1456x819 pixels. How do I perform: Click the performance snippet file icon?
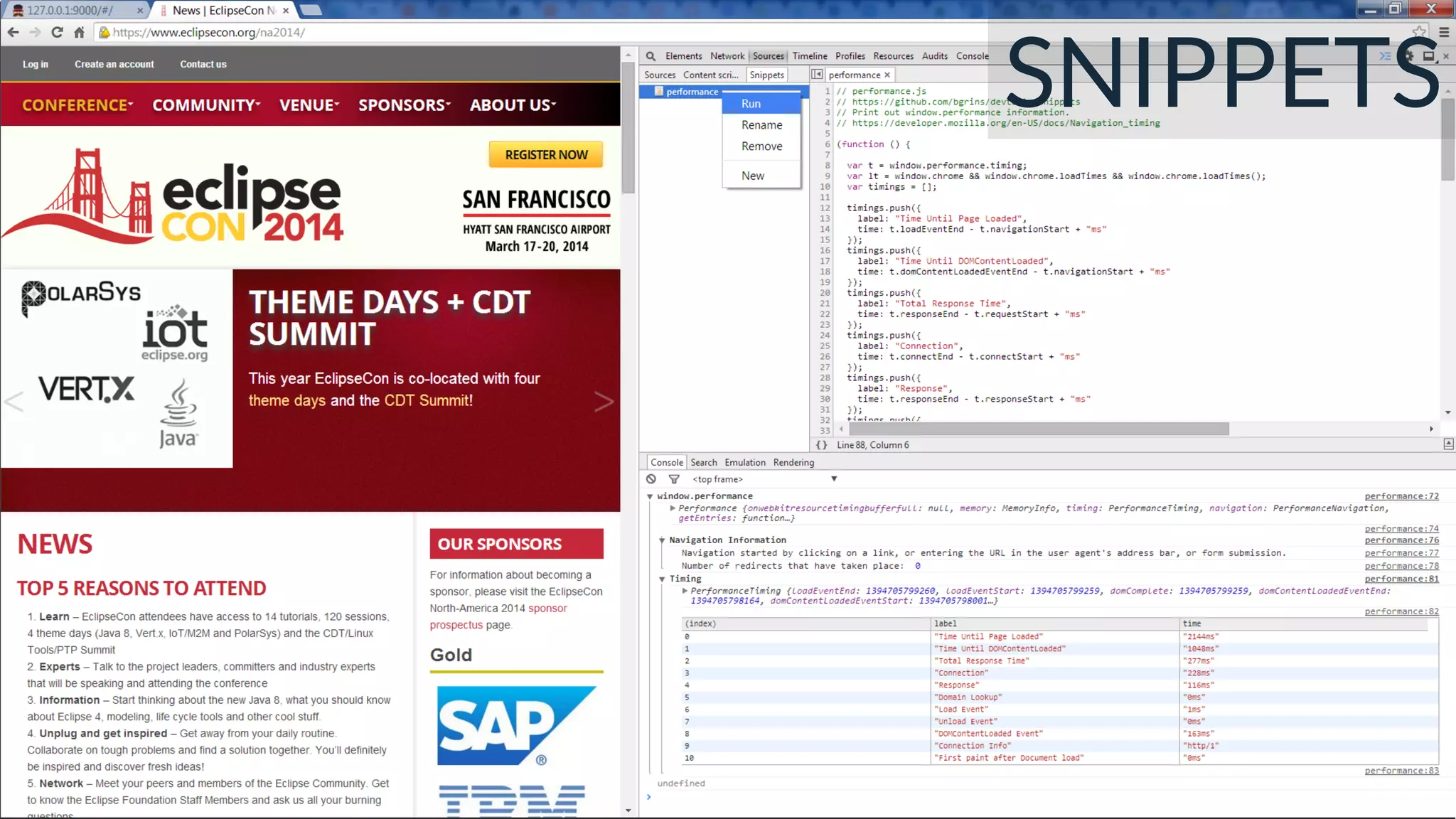(659, 92)
